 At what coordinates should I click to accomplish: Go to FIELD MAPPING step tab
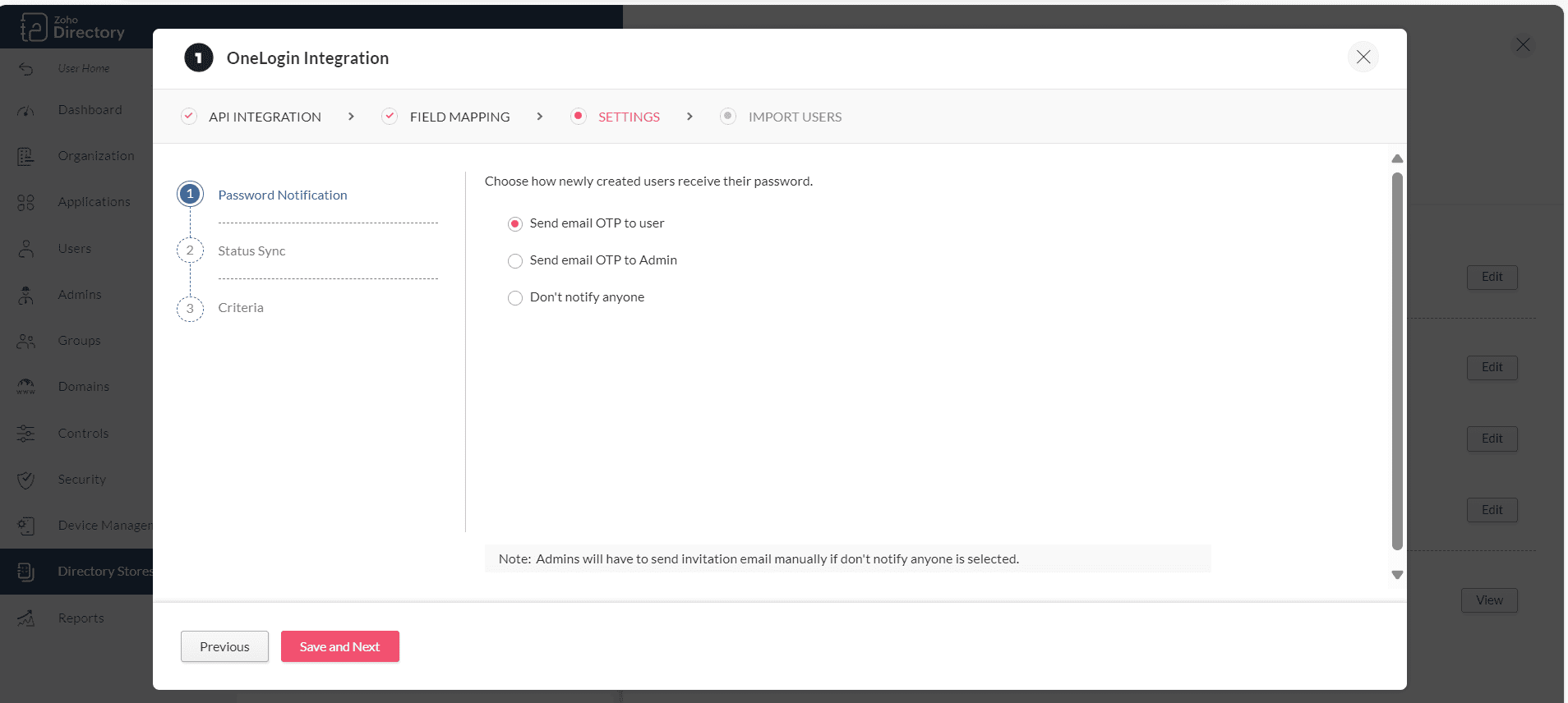click(x=460, y=117)
